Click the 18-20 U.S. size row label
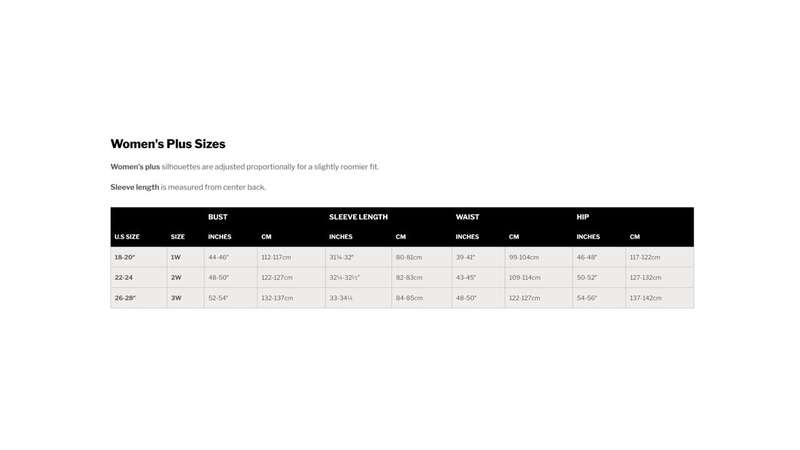 tap(125, 257)
